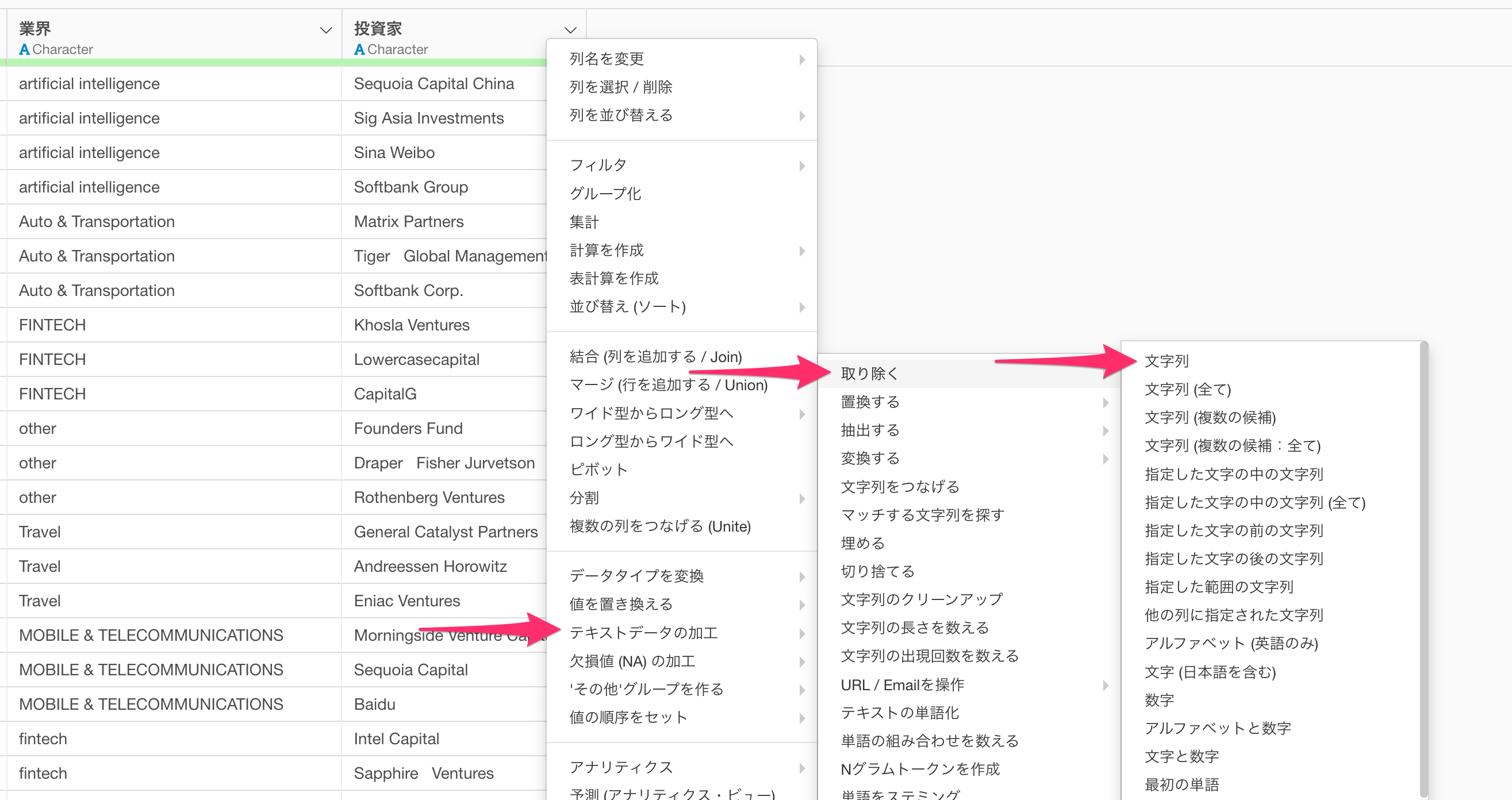Image resolution: width=1512 pixels, height=800 pixels.
Task: Open the 置換する submenu
Action: point(969,402)
